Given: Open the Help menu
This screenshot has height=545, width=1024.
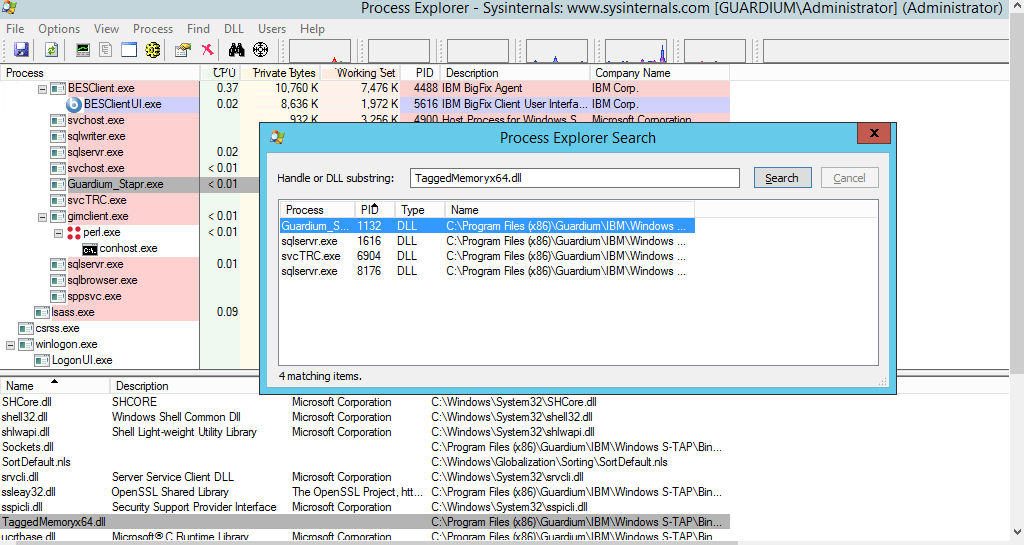Looking at the screenshot, I should click(x=312, y=29).
